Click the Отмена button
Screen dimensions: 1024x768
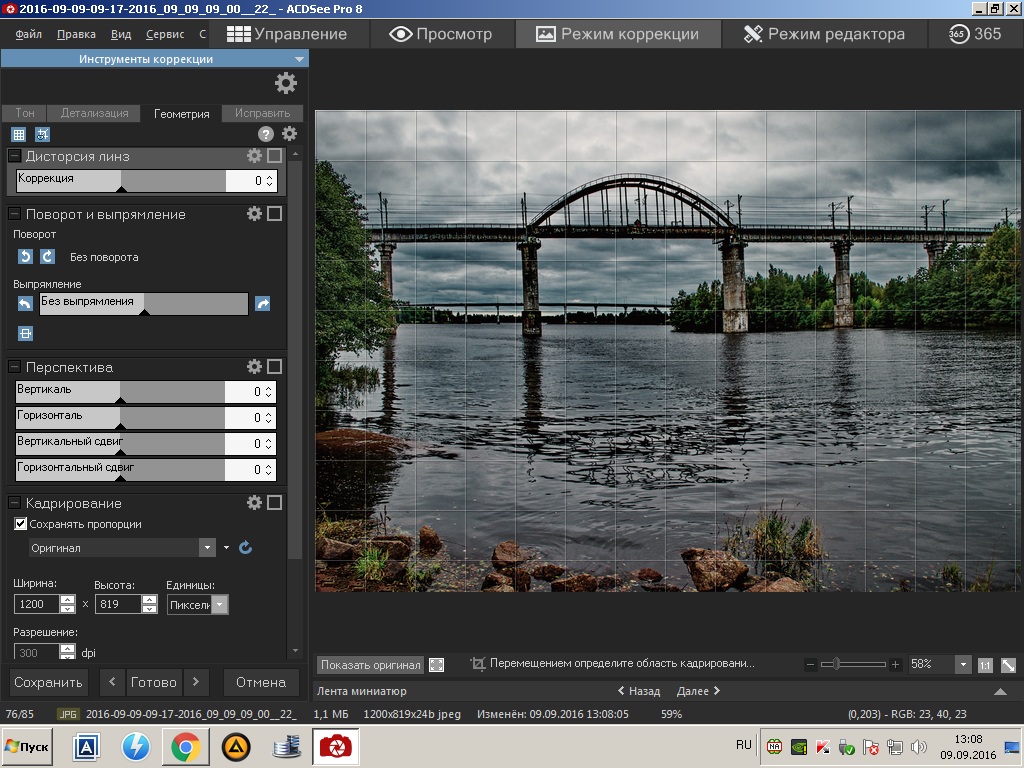click(x=261, y=682)
